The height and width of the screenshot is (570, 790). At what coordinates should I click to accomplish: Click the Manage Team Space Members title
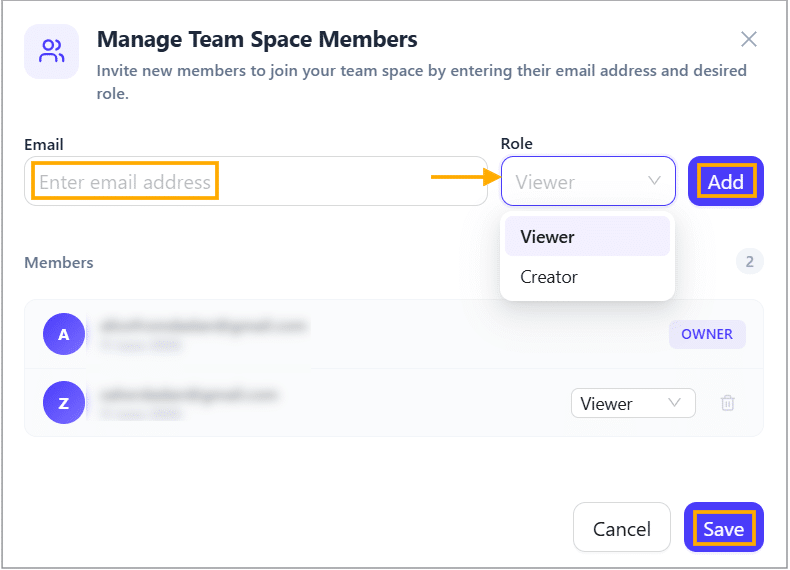257,39
